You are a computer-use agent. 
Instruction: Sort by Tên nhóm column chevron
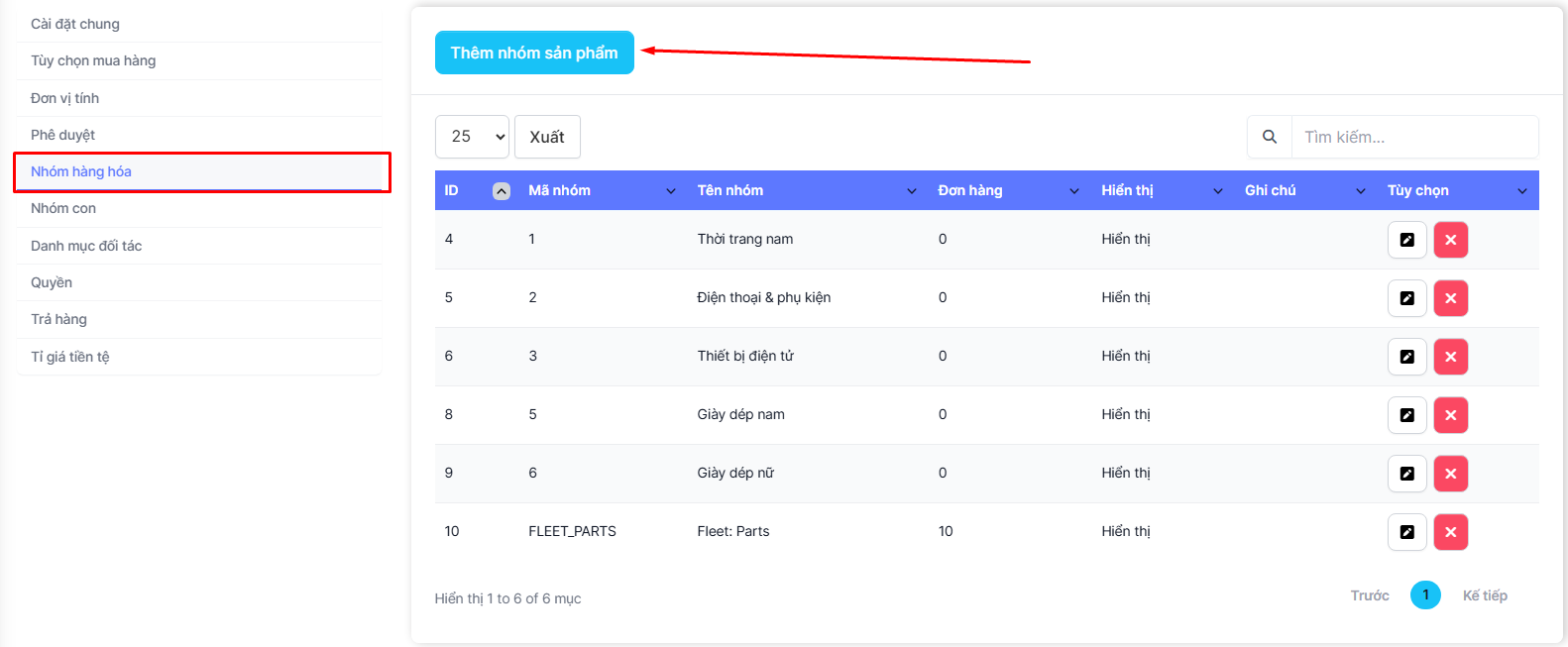tap(911, 191)
